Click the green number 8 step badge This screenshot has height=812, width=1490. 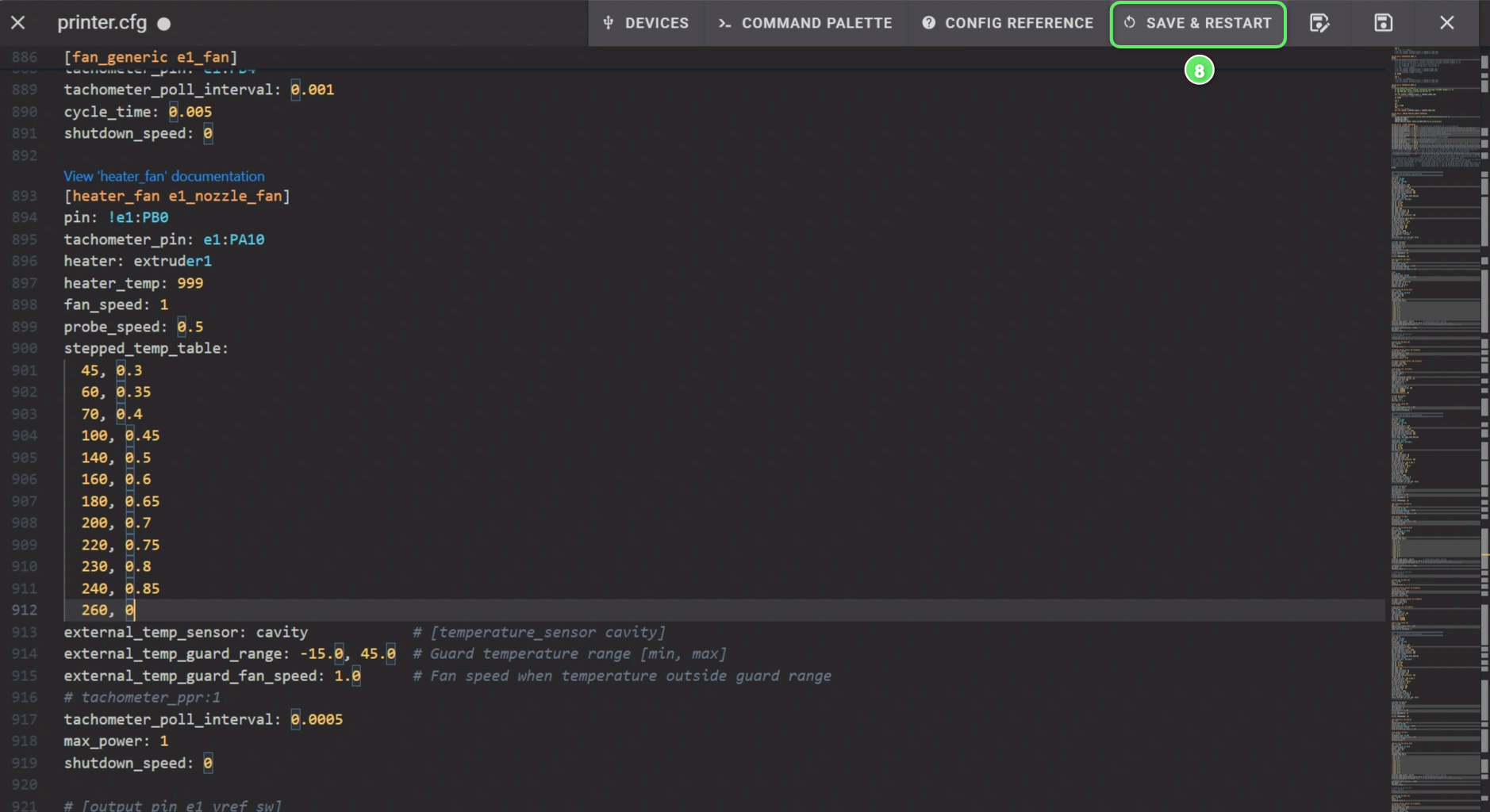click(1199, 71)
